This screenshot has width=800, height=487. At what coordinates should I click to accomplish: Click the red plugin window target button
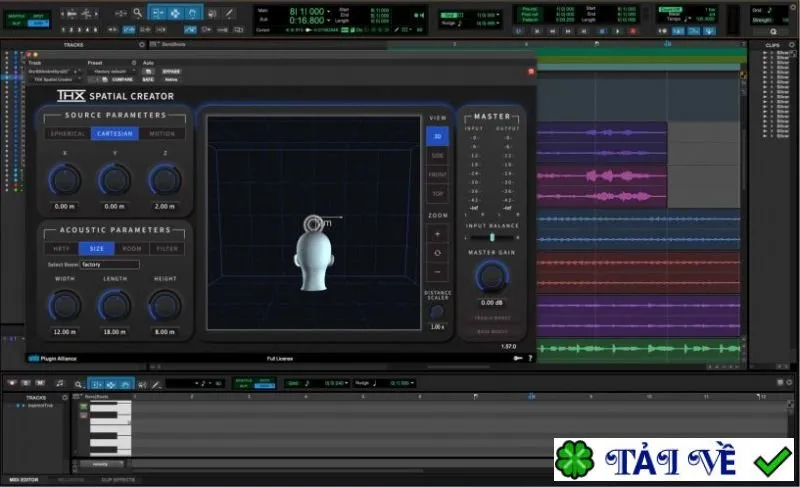pyautogui.click(x=531, y=72)
